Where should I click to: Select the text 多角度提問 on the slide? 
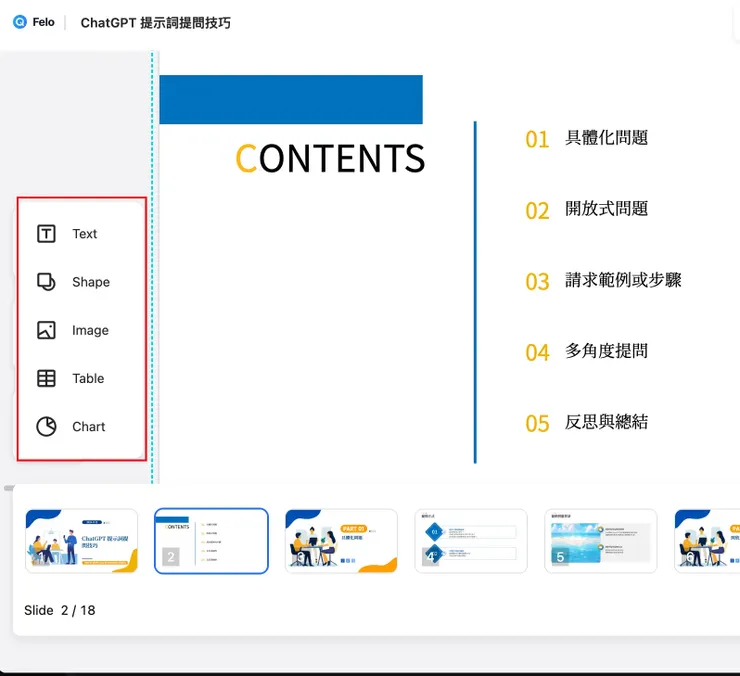click(607, 351)
